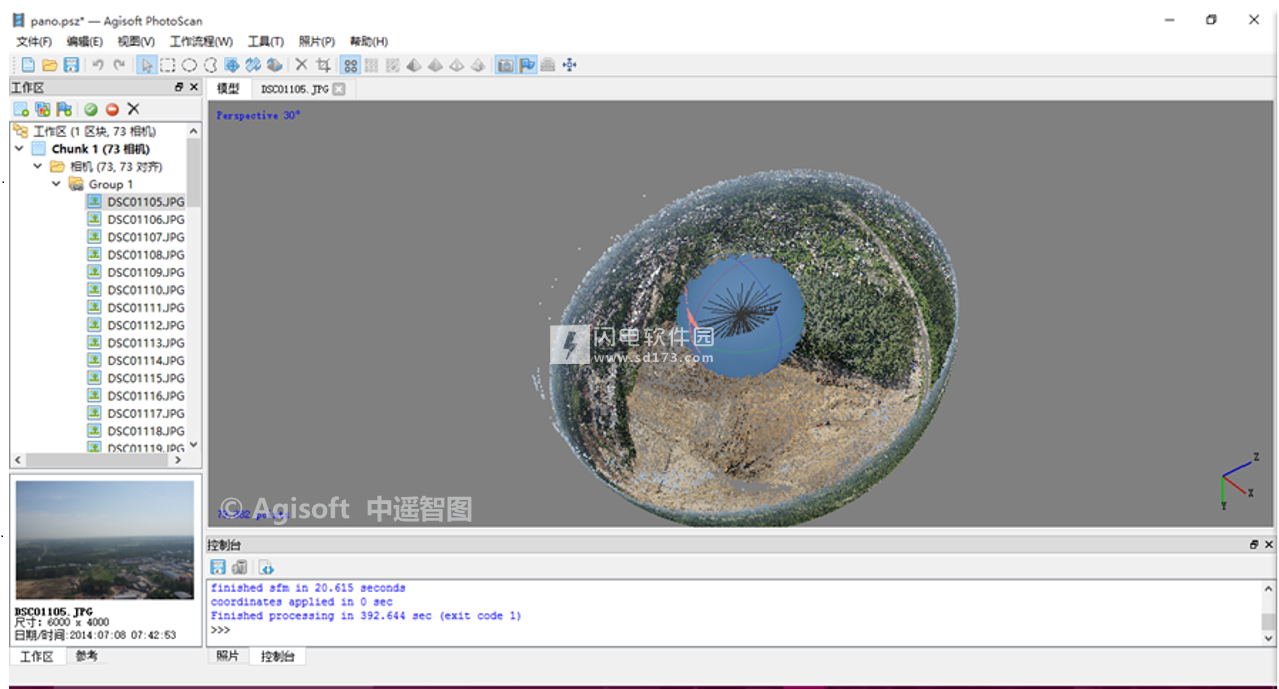Select DSC01107.JPG in the camera list
The width and height of the screenshot is (1279, 689).
(146, 237)
